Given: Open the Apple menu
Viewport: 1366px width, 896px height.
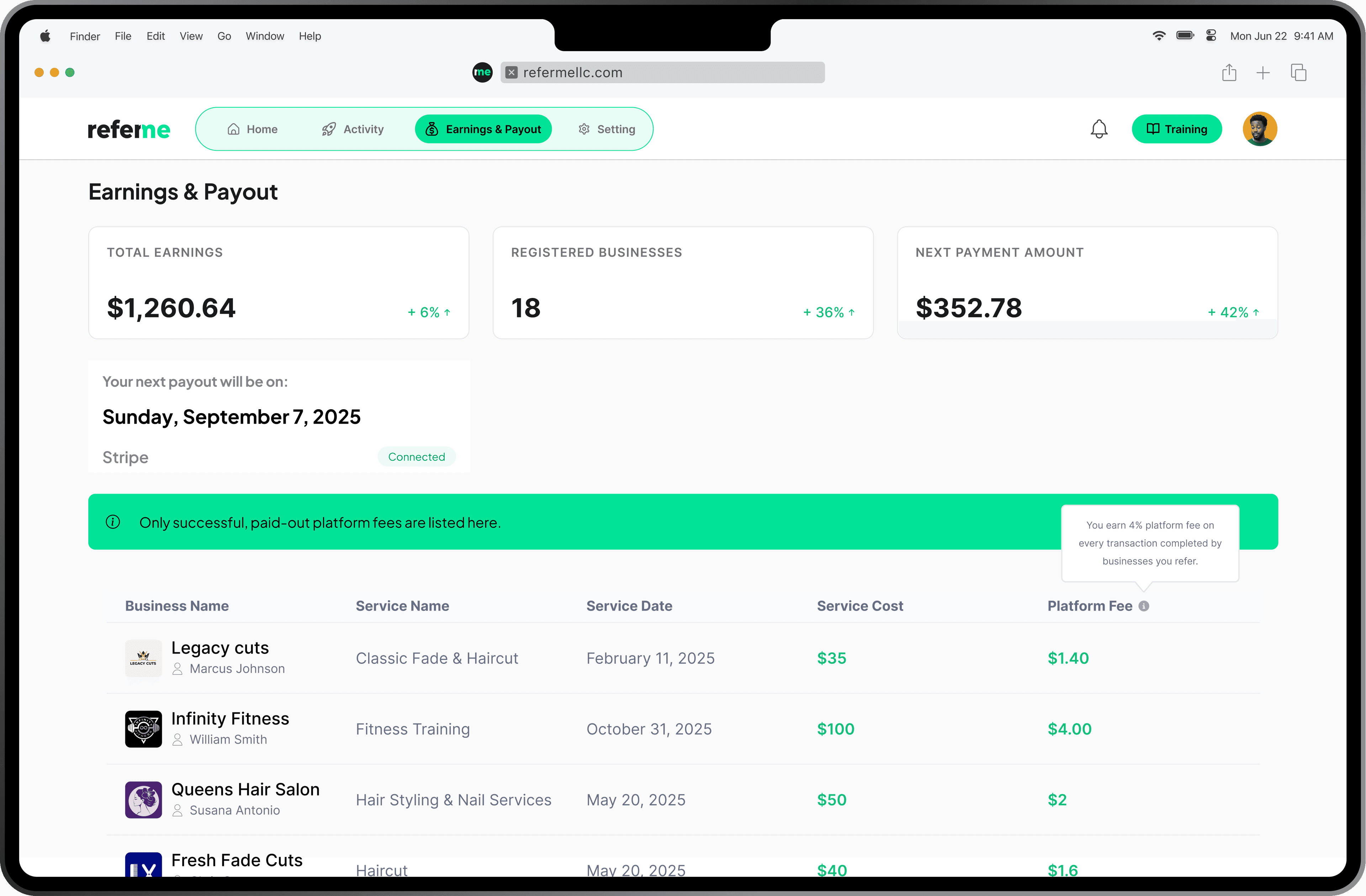Looking at the screenshot, I should click(x=45, y=36).
